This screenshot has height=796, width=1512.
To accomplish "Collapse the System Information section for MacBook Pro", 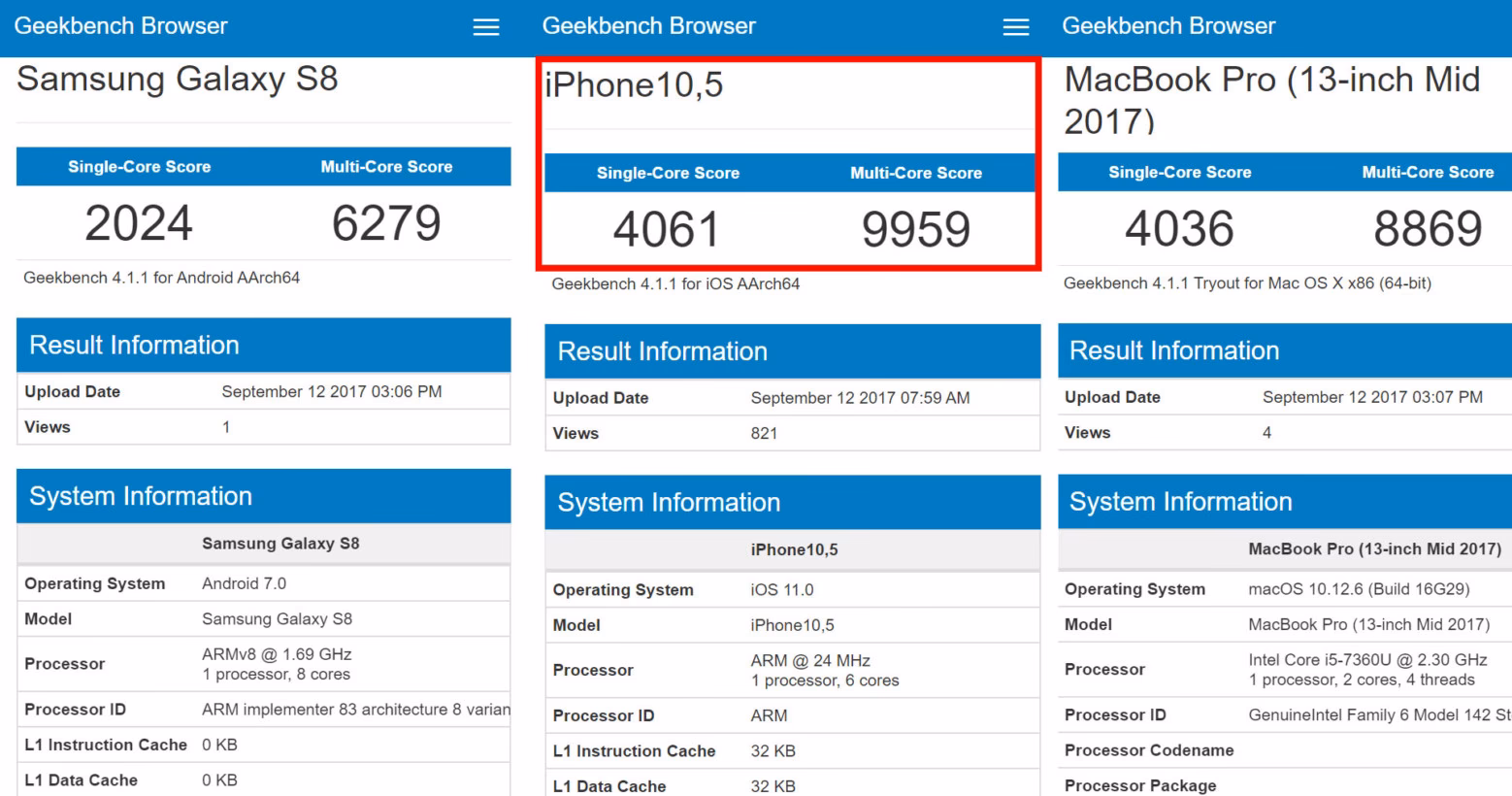I will [x=1174, y=502].
